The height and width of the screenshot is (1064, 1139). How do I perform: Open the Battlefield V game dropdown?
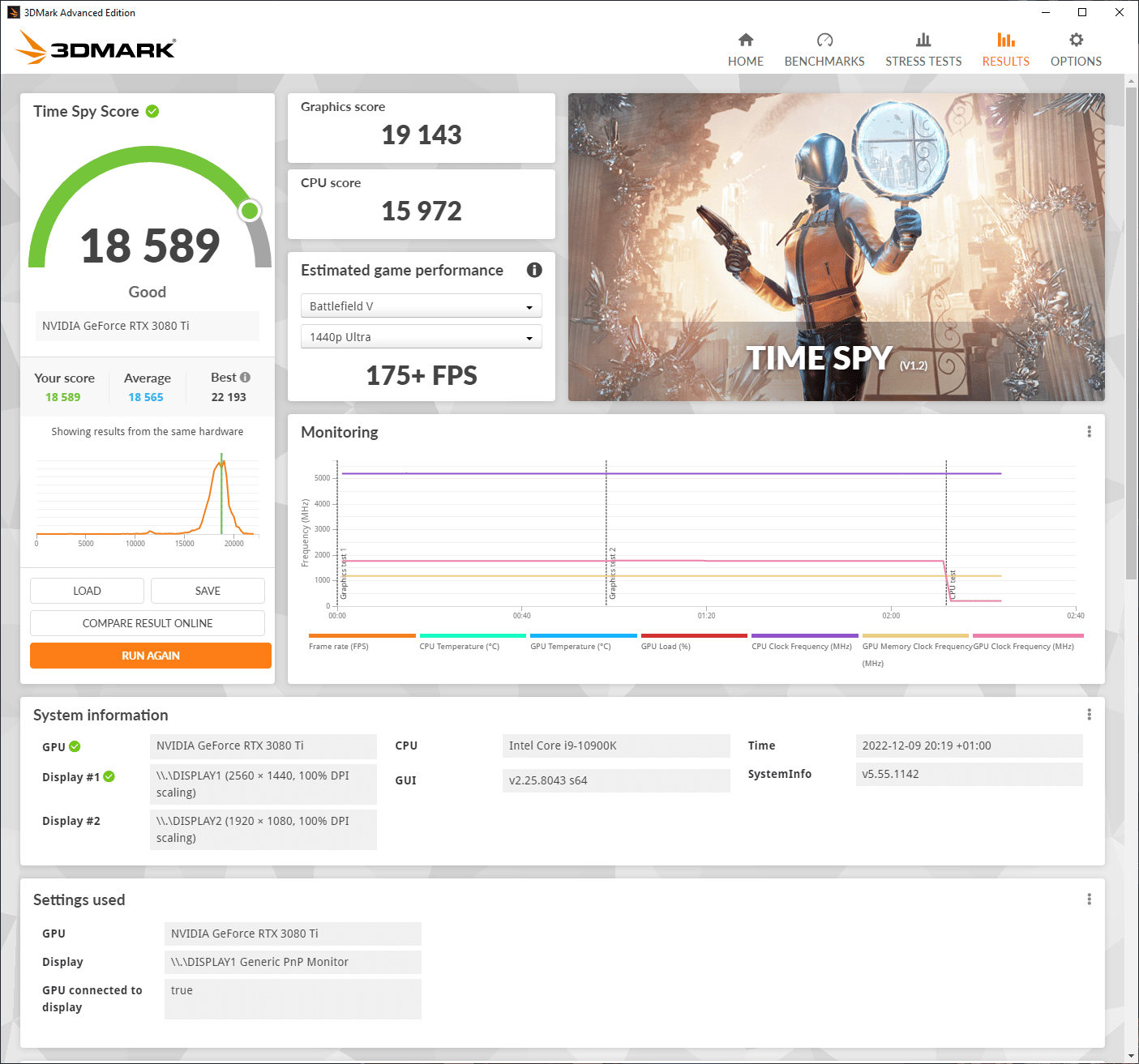tap(421, 306)
